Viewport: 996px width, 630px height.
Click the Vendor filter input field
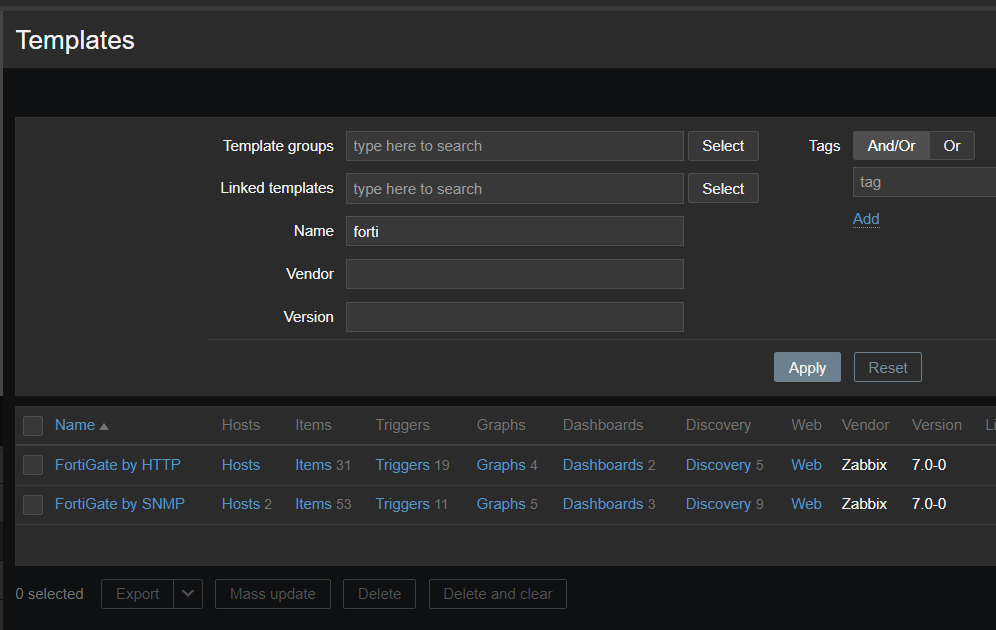click(514, 274)
